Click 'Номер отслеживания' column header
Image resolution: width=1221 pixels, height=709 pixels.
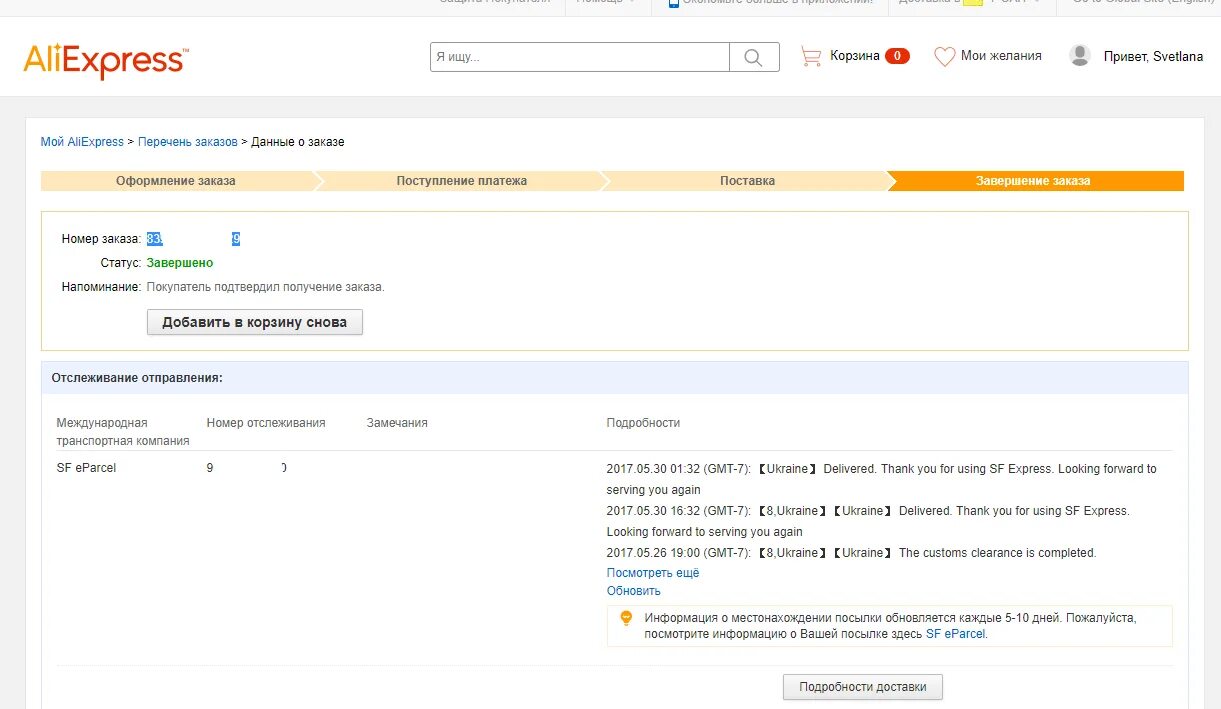pyautogui.click(x=266, y=423)
